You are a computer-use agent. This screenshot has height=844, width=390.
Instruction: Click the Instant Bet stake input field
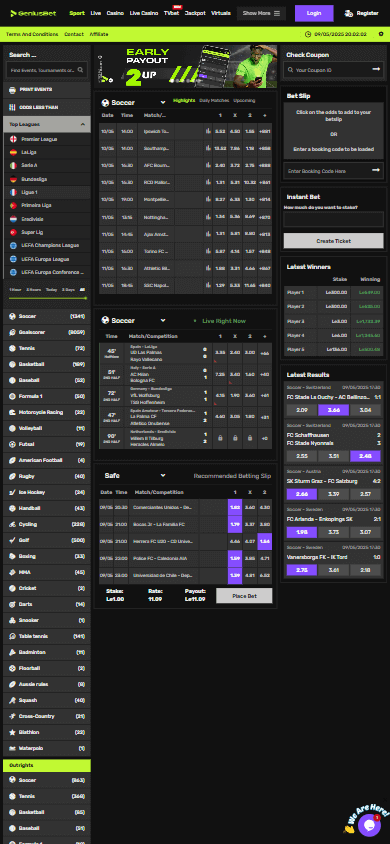(x=334, y=219)
